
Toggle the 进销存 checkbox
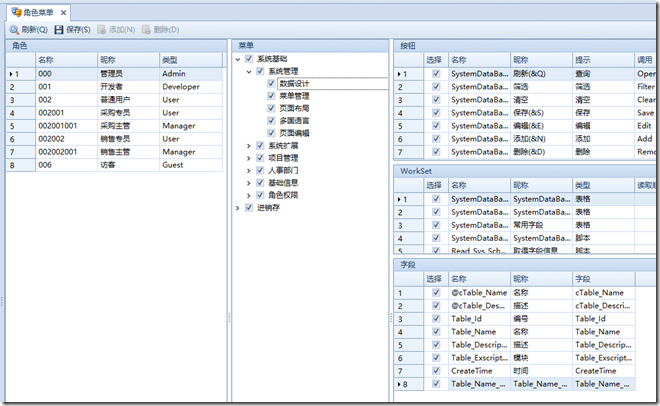(249, 207)
